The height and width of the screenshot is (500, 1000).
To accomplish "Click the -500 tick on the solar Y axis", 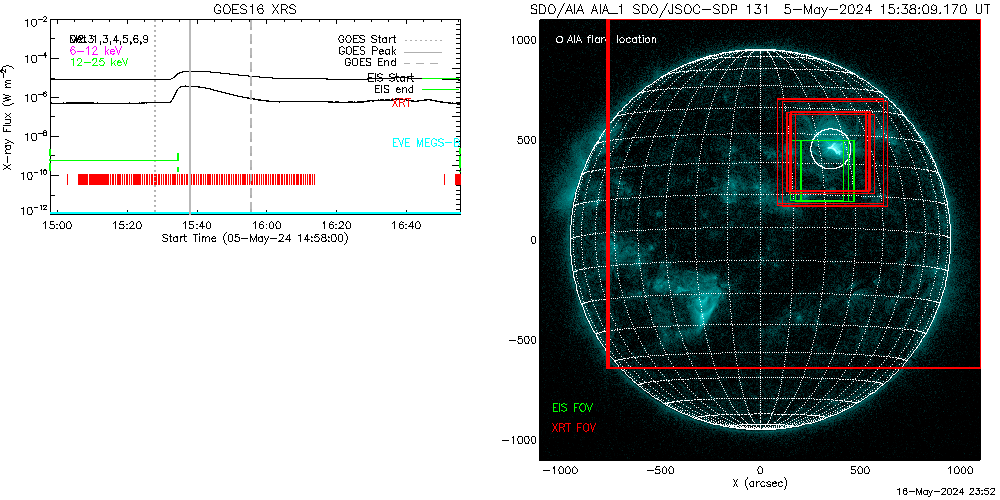I will pos(522,340).
